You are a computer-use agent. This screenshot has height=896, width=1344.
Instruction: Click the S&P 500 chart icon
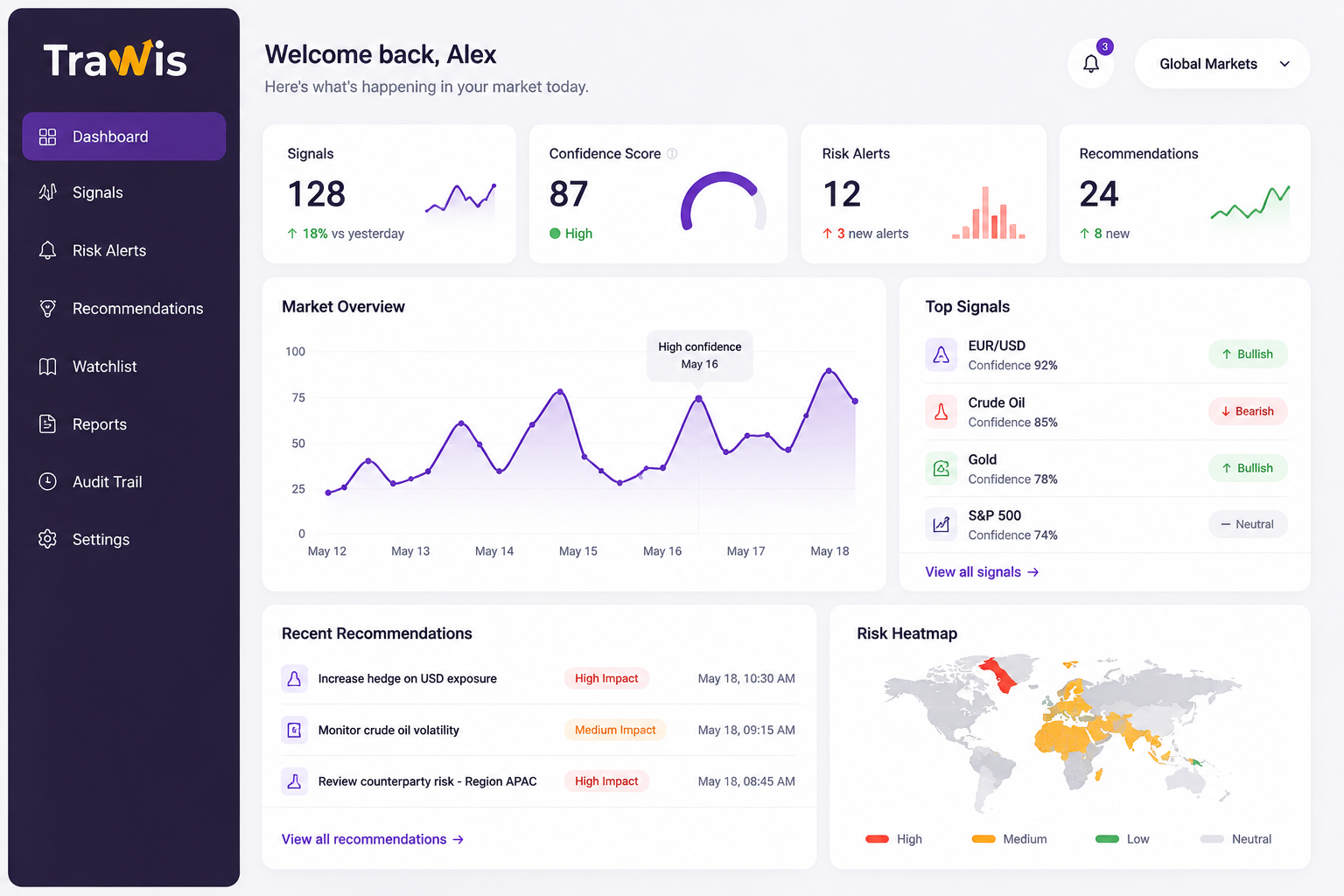pyautogui.click(x=941, y=524)
